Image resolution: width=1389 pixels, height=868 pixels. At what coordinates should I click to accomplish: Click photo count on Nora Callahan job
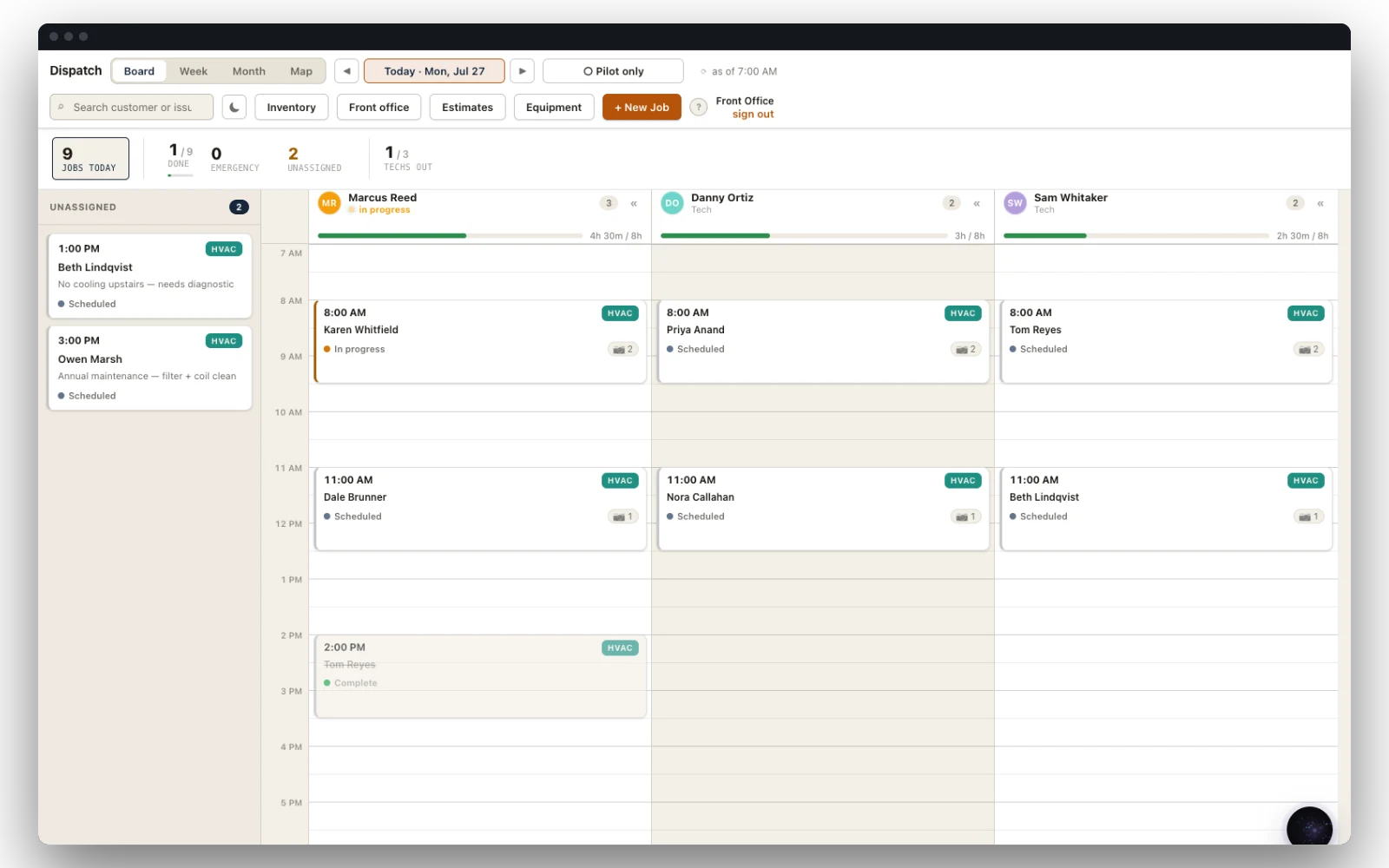click(966, 516)
